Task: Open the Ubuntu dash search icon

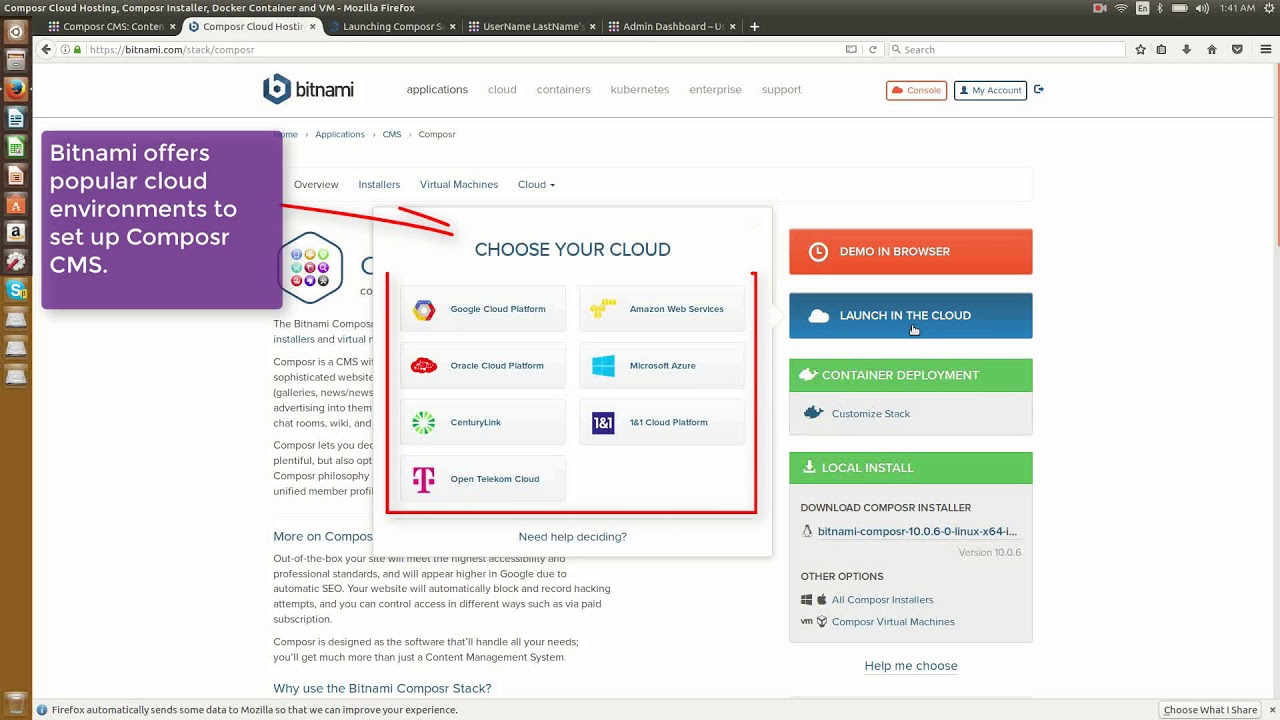Action: tap(16, 32)
